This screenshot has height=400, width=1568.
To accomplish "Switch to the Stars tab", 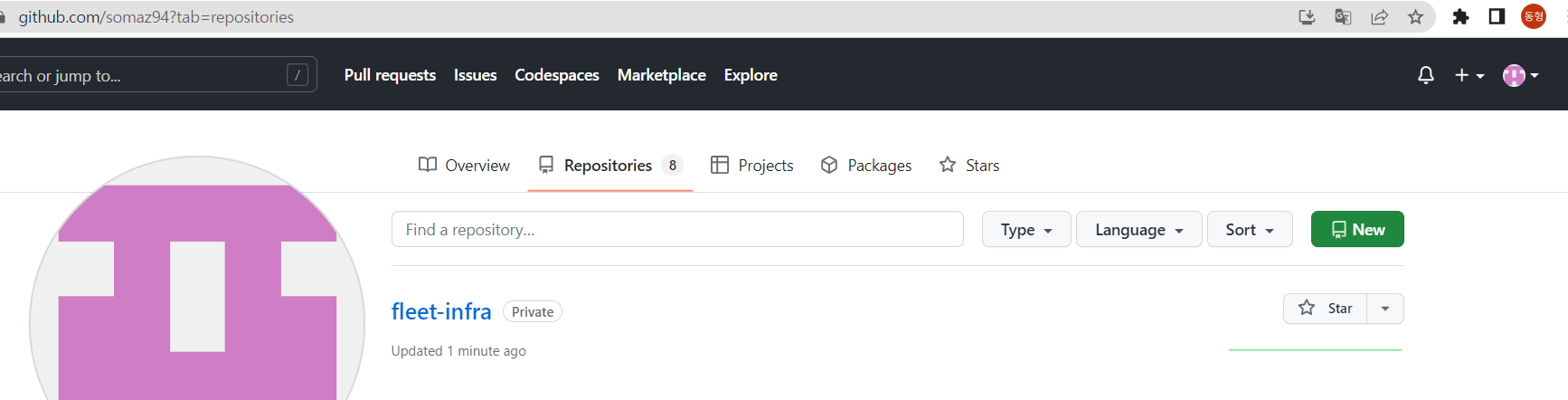I will tap(969, 165).
